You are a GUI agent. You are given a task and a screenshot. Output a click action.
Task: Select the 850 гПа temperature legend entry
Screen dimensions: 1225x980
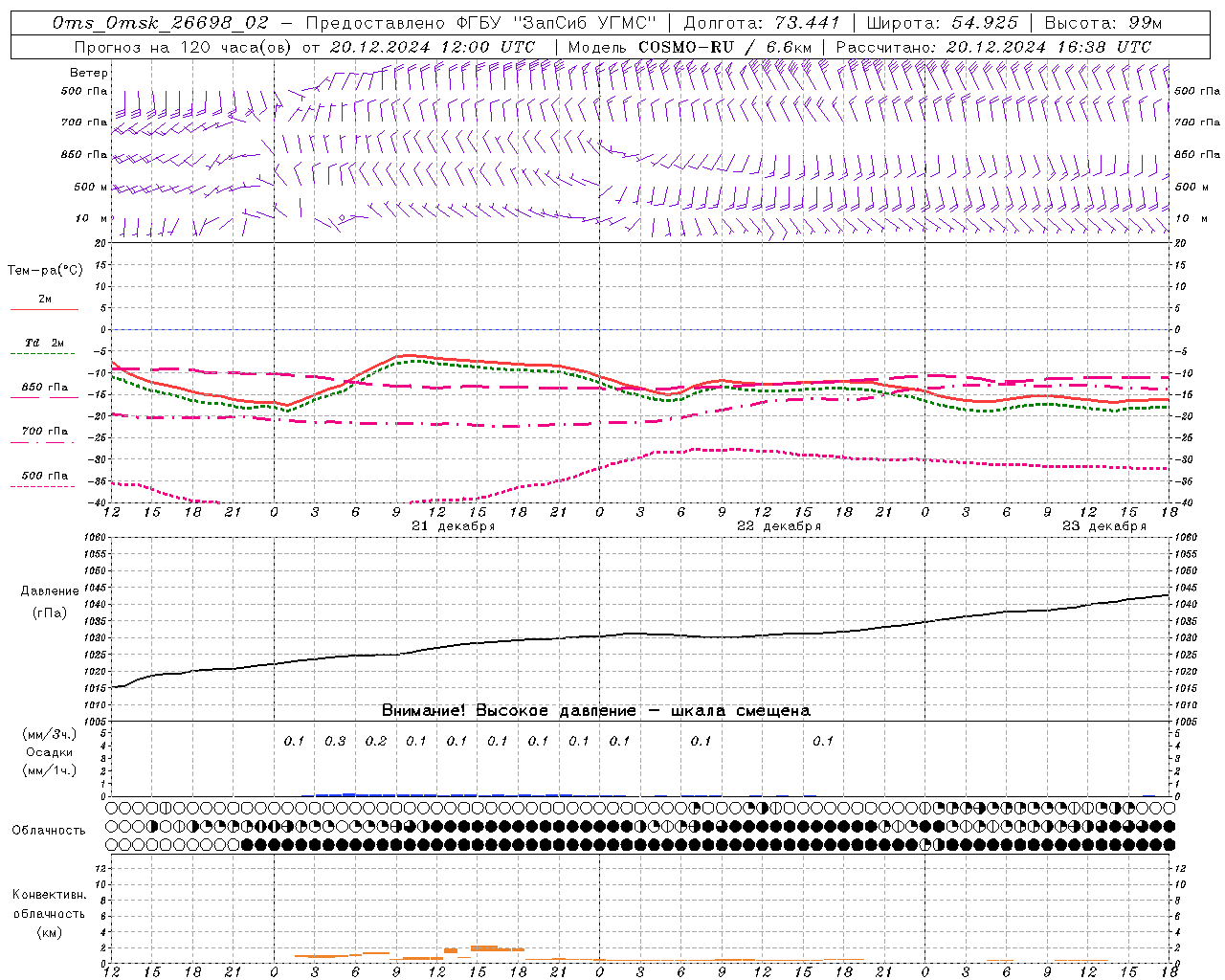click(x=45, y=388)
